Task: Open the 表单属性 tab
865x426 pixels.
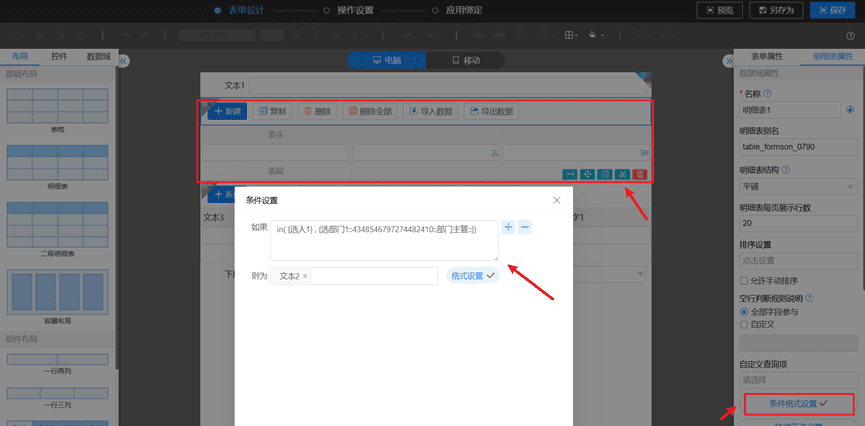Action: [x=767, y=56]
